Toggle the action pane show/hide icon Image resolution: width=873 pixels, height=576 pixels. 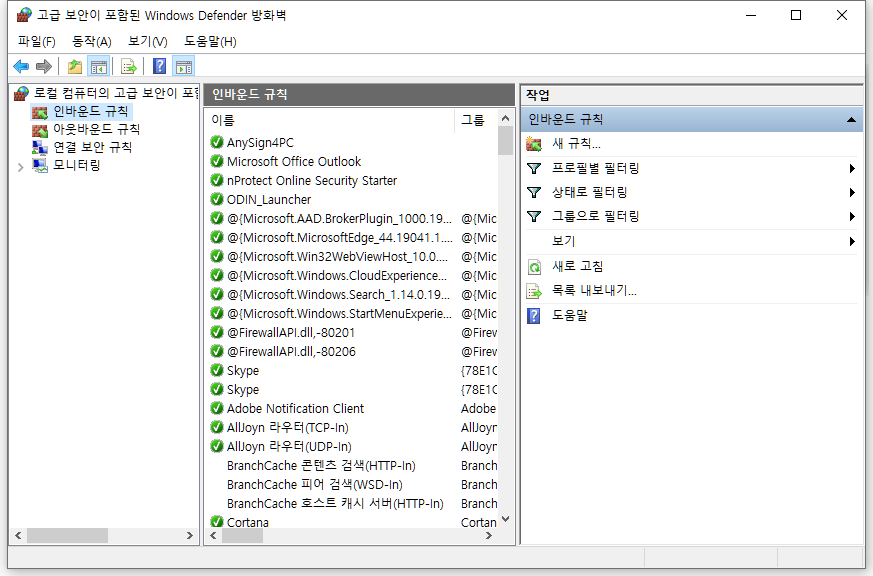(184, 67)
